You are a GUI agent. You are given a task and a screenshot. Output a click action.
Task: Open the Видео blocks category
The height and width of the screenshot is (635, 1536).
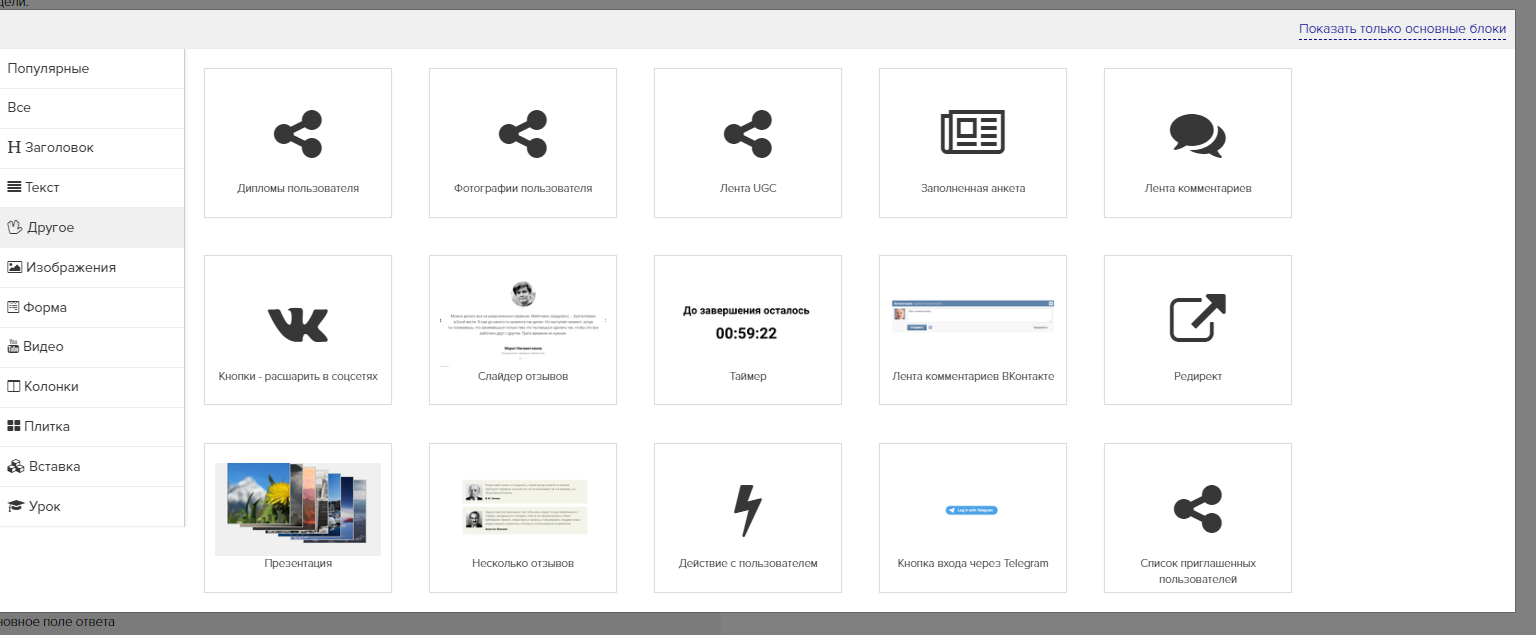coord(43,346)
